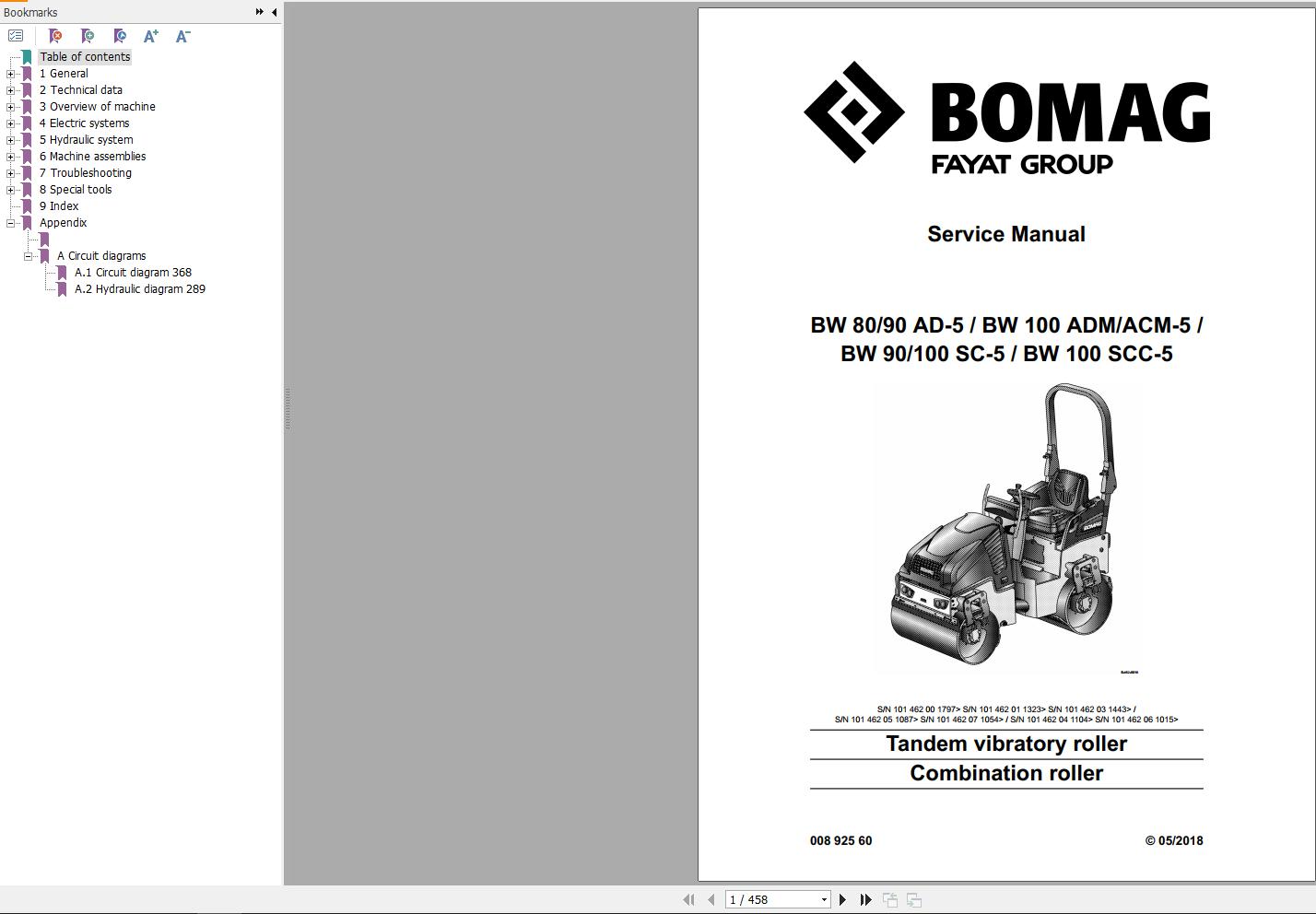Expand the 4 Electric systems bookmark
This screenshot has height=914, width=1316.
pos(10,123)
